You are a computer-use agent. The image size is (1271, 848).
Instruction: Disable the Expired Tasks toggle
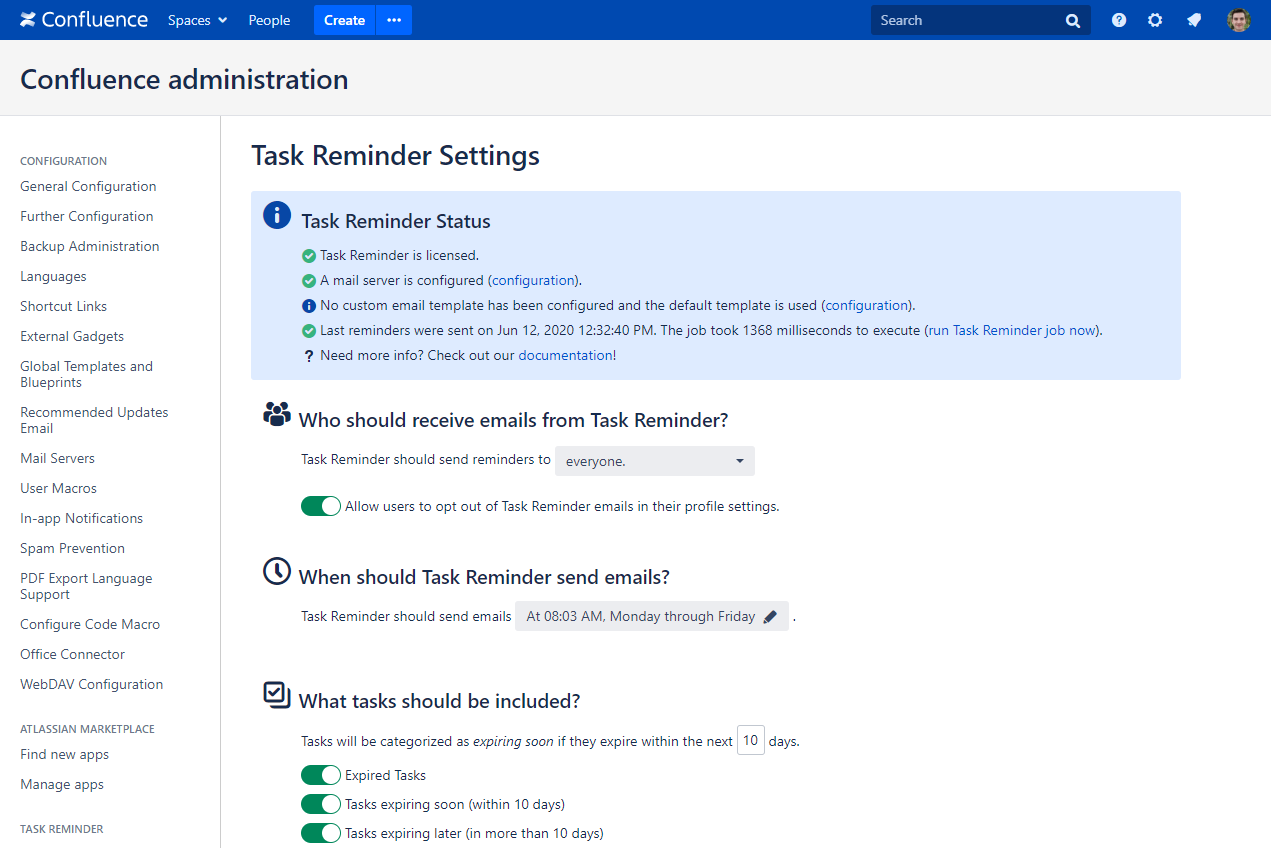(x=321, y=775)
